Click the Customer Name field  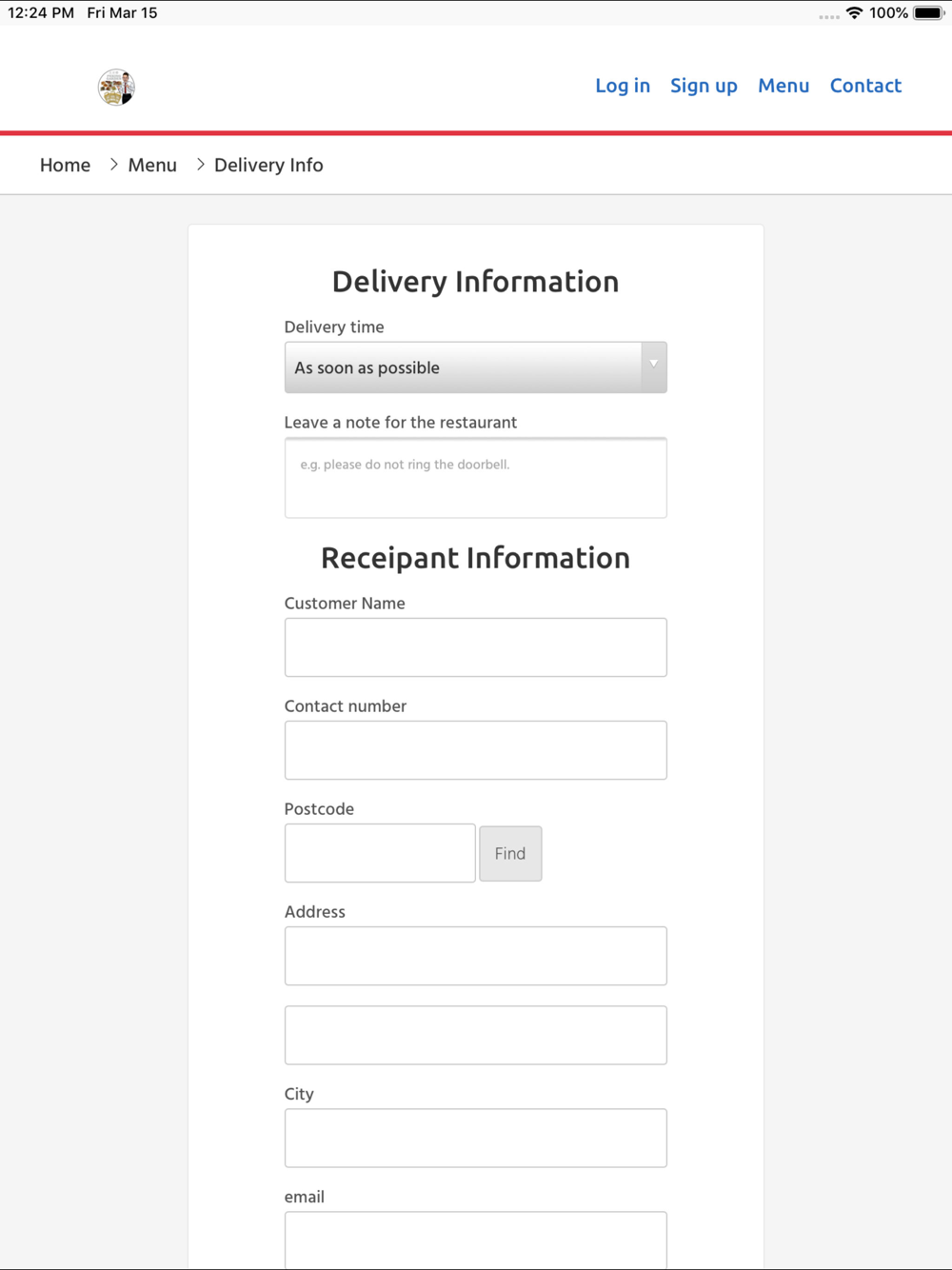(475, 647)
